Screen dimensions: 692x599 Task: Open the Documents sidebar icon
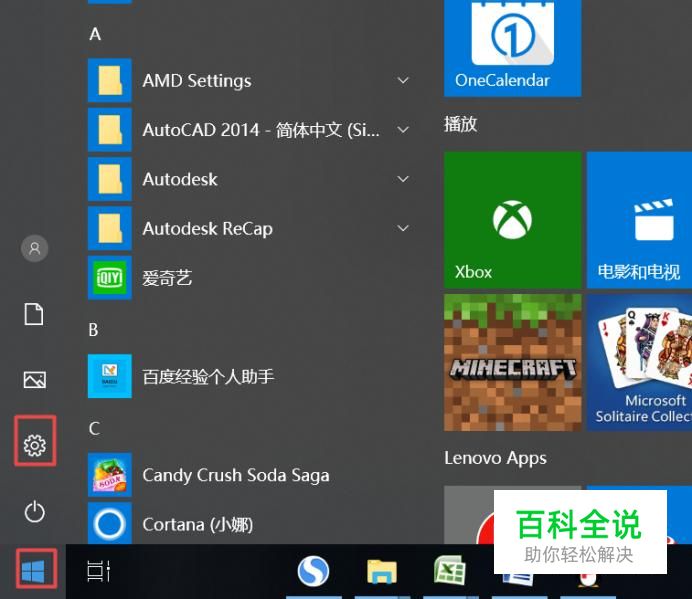coord(34,314)
